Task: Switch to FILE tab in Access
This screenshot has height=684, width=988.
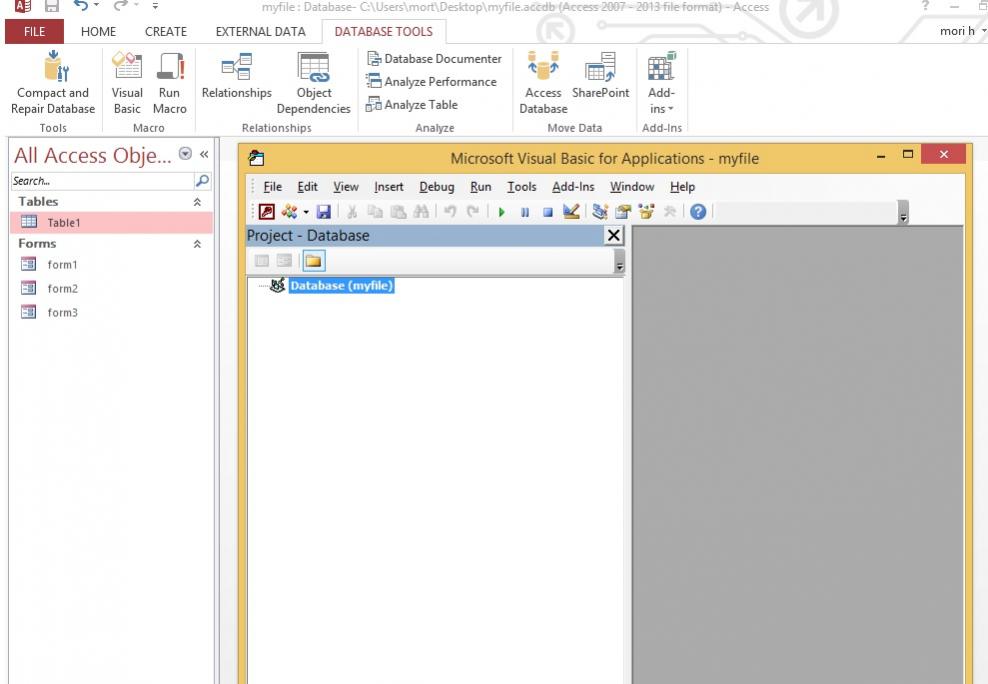Action: point(34,31)
